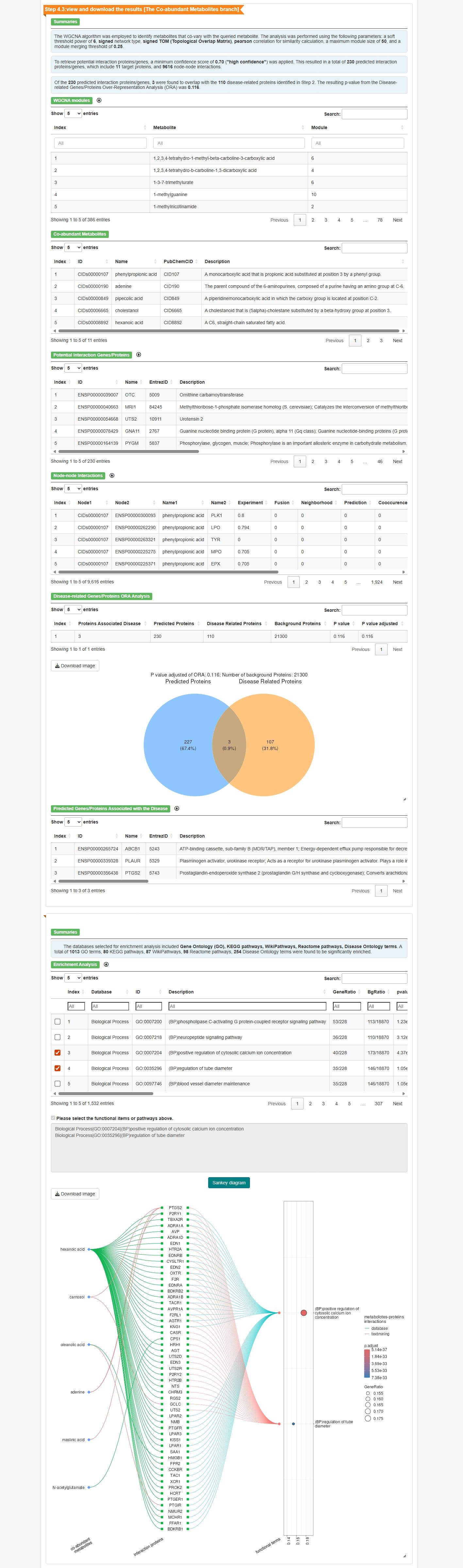Focus the WGCNA modules Search field

(374, 114)
